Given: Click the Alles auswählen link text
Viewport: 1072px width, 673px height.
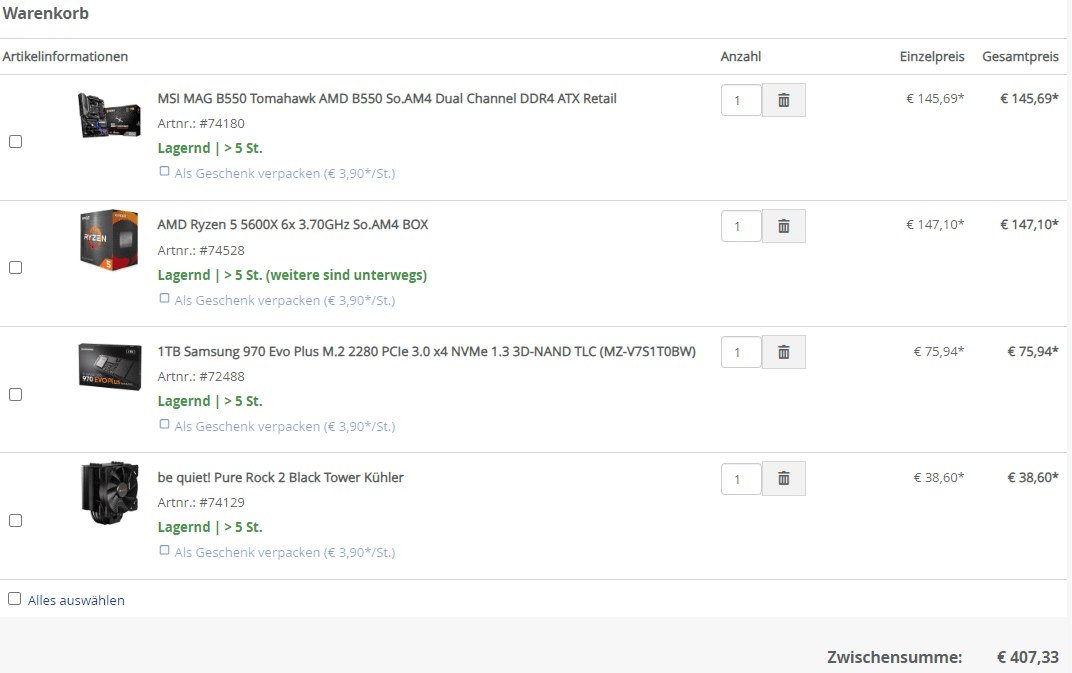Looking at the screenshot, I should (76, 601).
